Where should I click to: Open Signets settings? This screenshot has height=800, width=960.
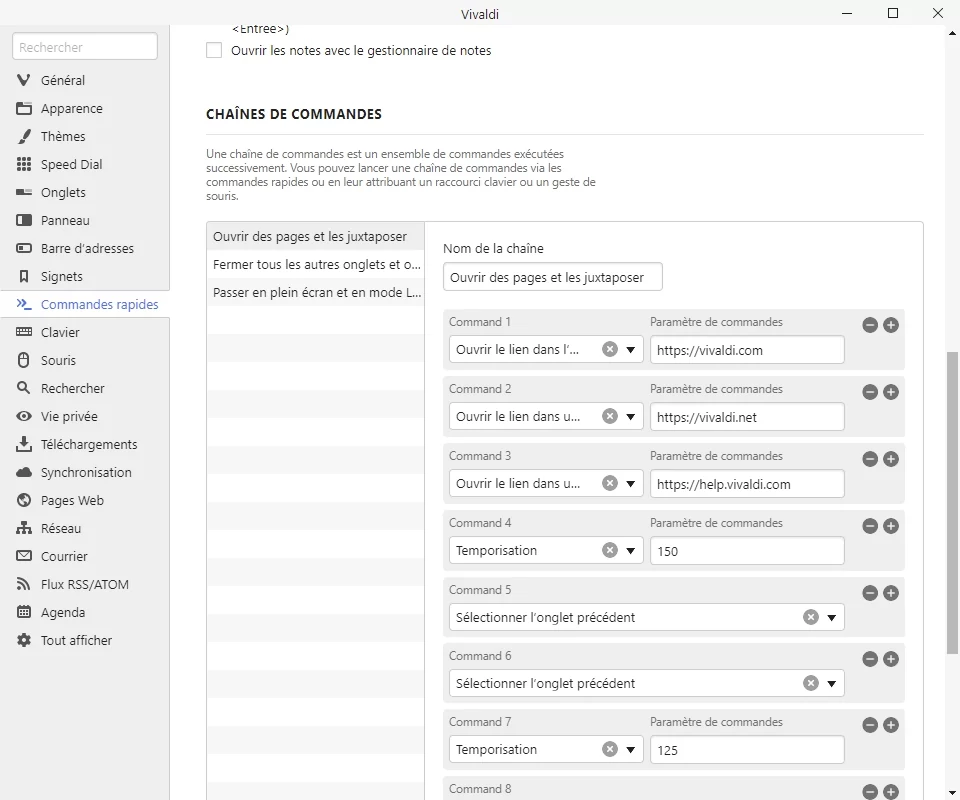point(84,277)
